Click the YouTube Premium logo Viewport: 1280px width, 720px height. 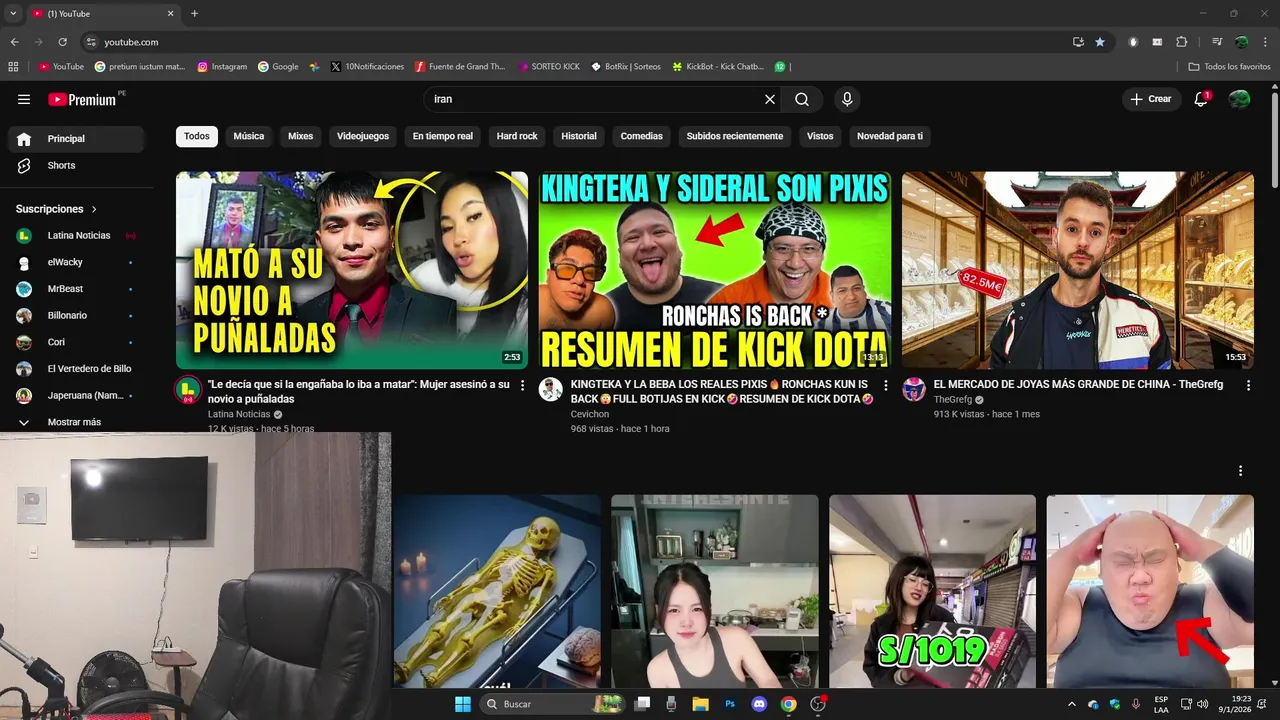point(84,99)
